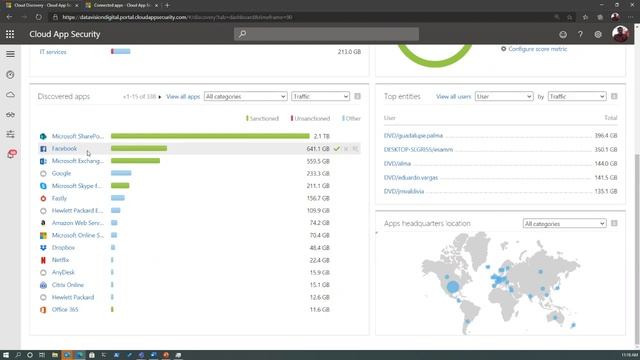Click the page vertical scrollbar
Image resolution: width=640 pixels, height=360 pixels.
pyautogui.click(x=637, y=249)
